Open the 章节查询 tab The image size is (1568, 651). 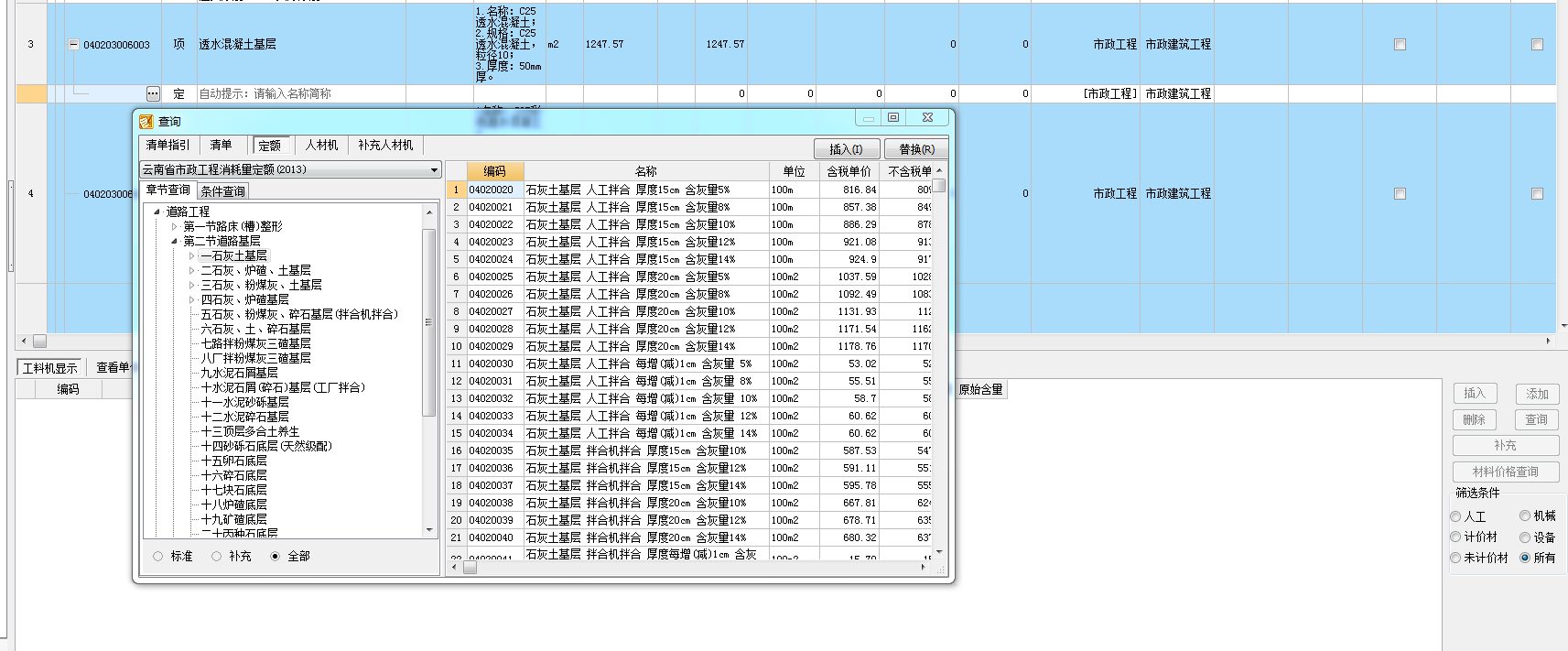(x=168, y=190)
